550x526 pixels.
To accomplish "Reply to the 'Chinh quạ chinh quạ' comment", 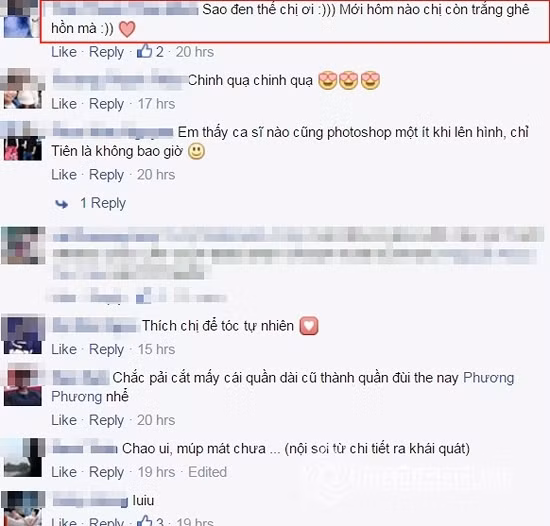I will click(x=106, y=104).
